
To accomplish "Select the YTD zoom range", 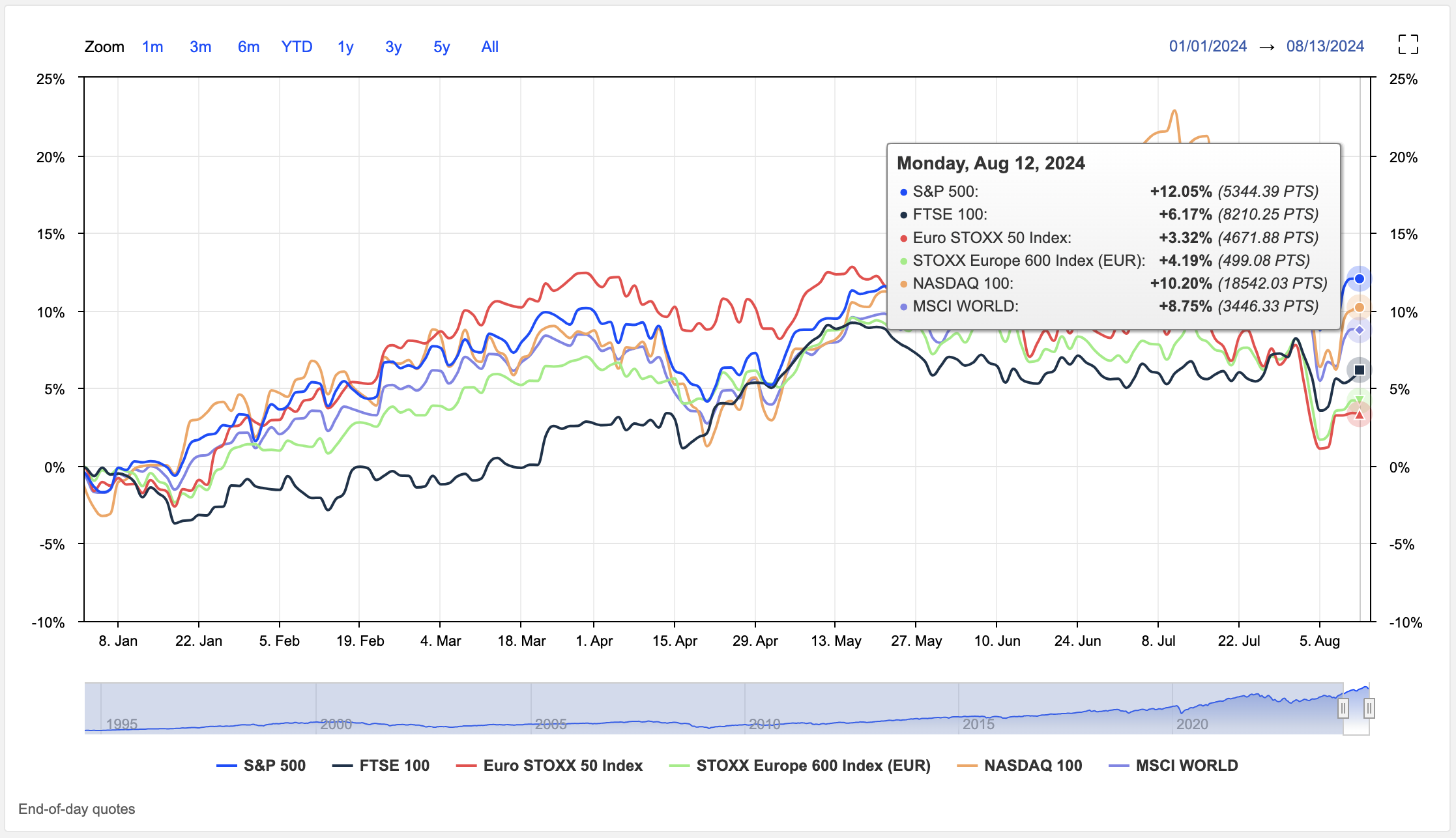I will pyautogui.click(x=297, y=47).
